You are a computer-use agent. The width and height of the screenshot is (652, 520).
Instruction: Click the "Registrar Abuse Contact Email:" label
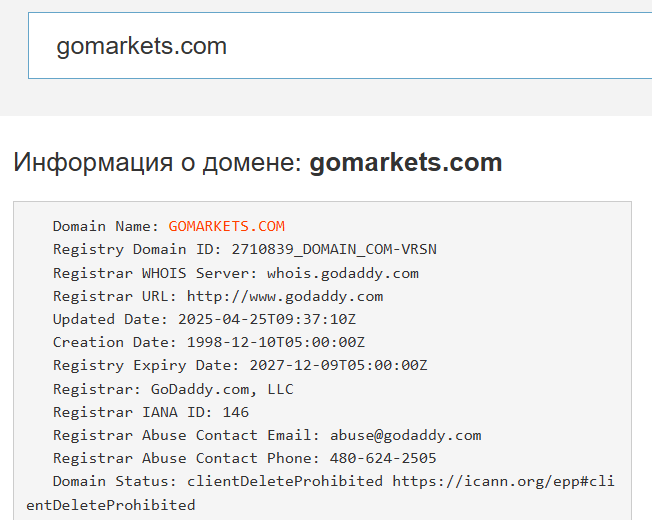187,435
